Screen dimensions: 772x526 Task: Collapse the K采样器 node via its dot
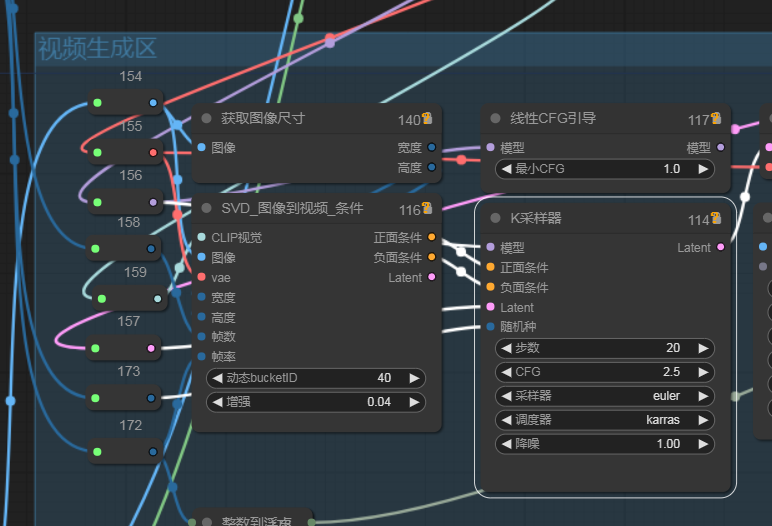495,218
